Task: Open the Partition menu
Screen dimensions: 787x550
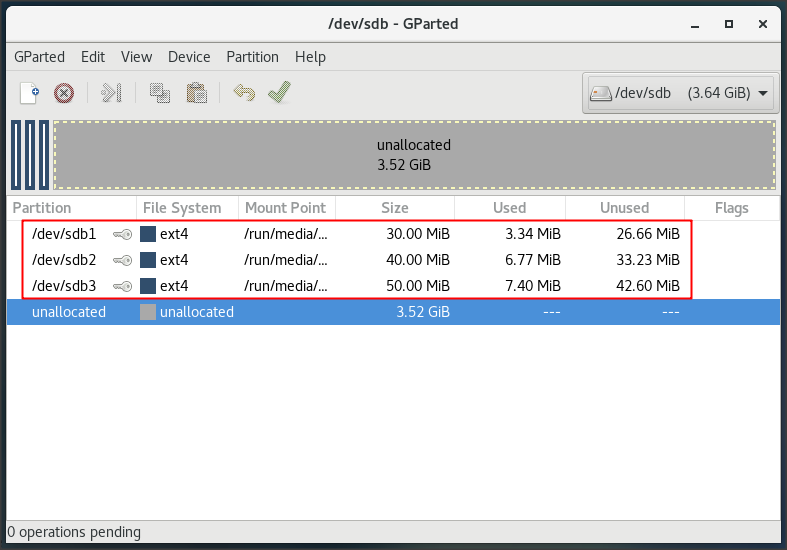Action: tap(252, 57)
